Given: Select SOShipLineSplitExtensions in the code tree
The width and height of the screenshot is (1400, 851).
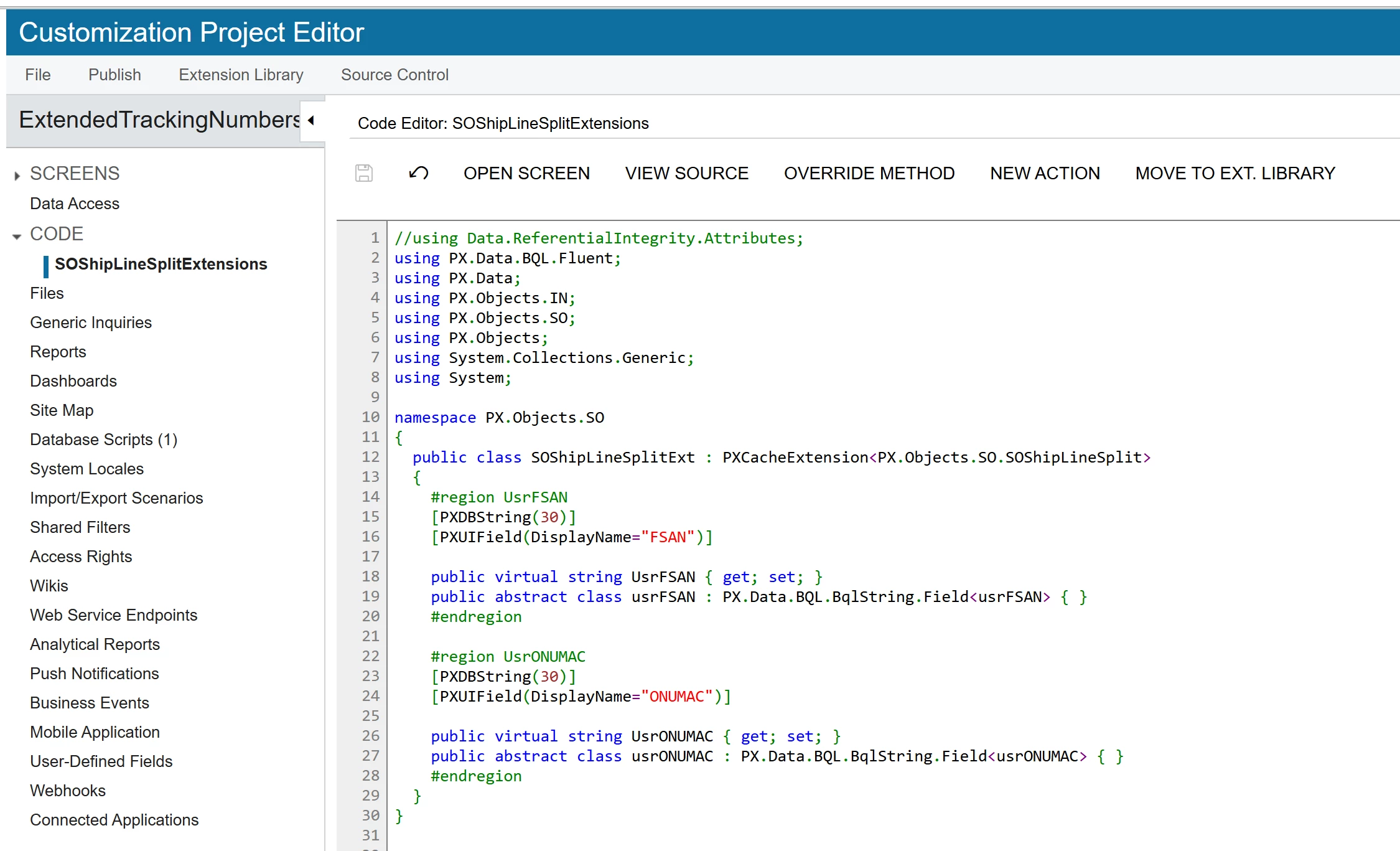Looking at the screenshot, I should click(x=161, y=264).
